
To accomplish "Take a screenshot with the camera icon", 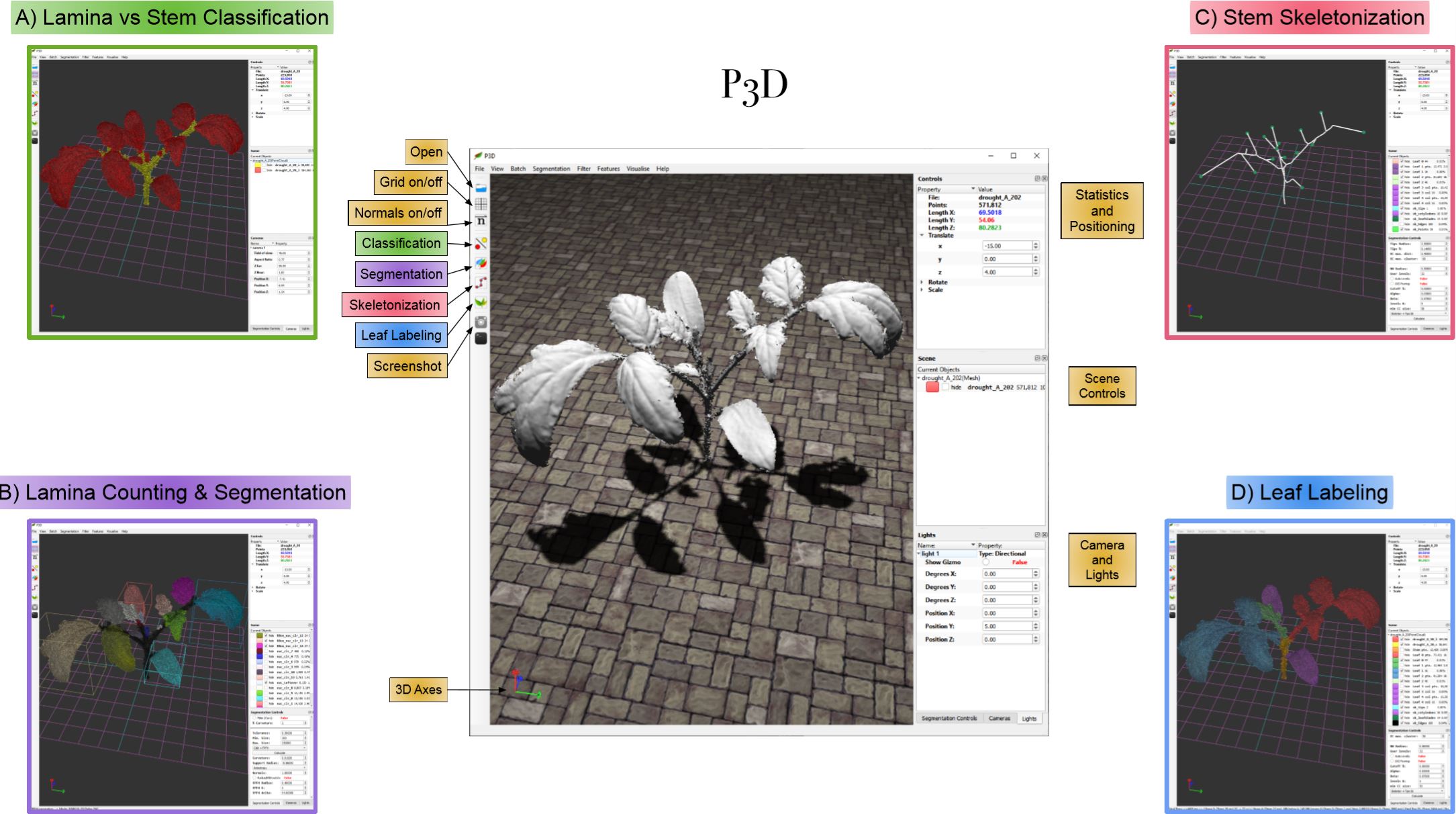I will [x=481, y=322].
